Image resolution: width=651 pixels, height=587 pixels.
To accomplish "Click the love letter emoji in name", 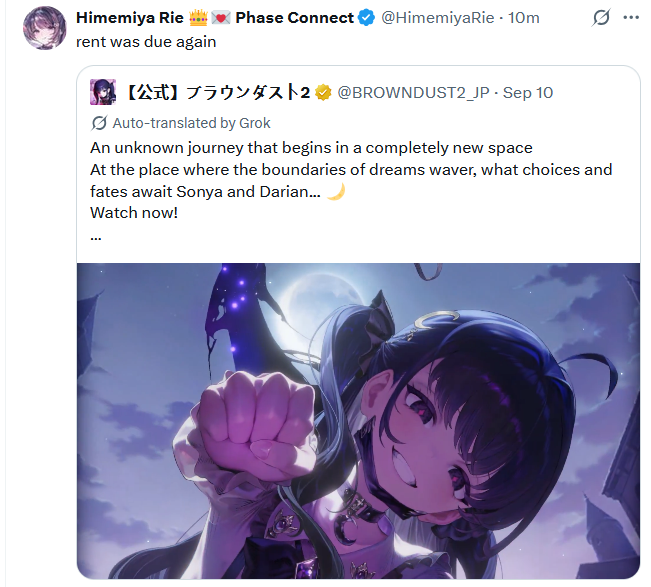I will pyautogui.click(x=220, y=18).
